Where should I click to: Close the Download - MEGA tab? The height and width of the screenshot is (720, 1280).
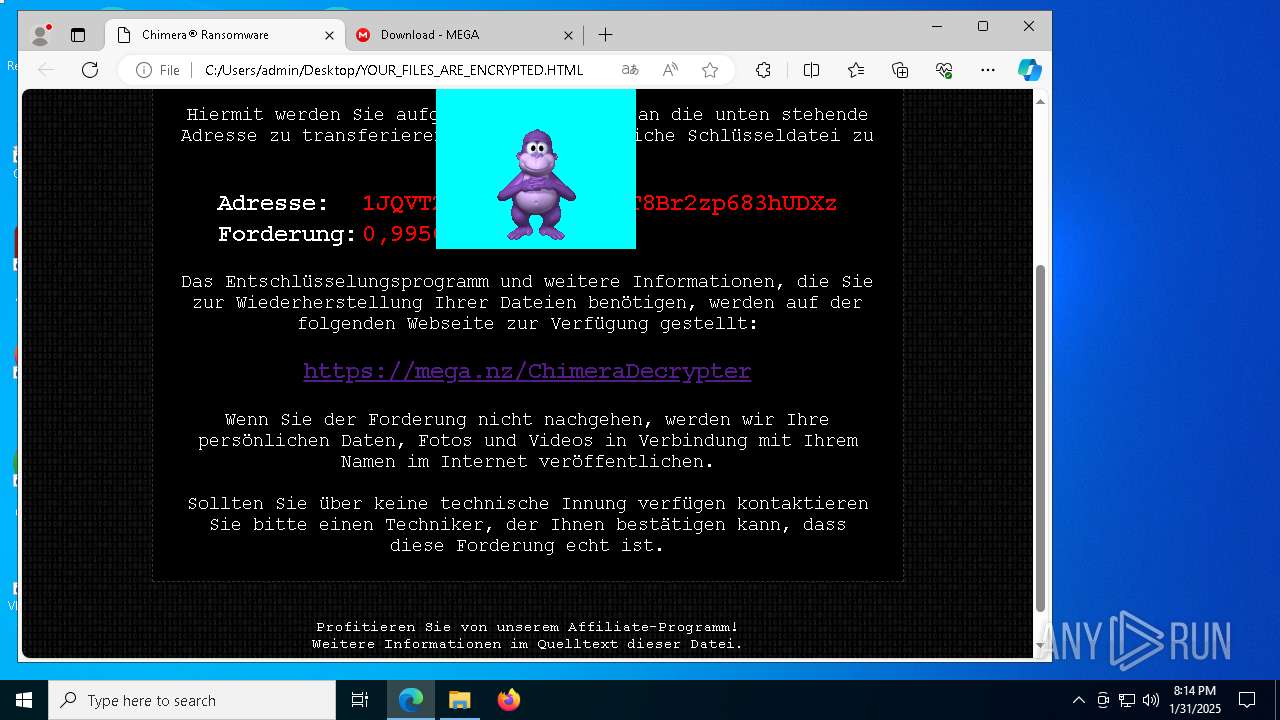(x=568, y=35)
